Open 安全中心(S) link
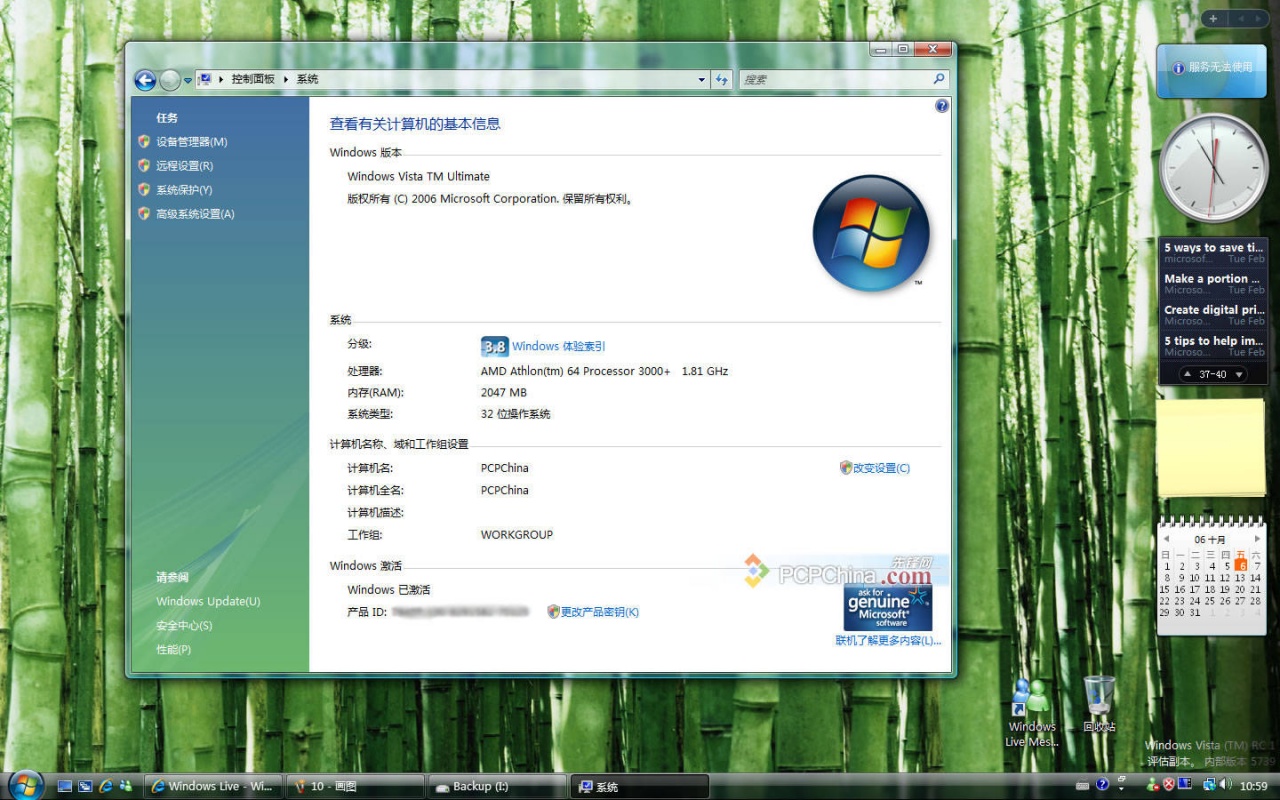Viewport: 1280px width, 800px height. tap(184, 625)
